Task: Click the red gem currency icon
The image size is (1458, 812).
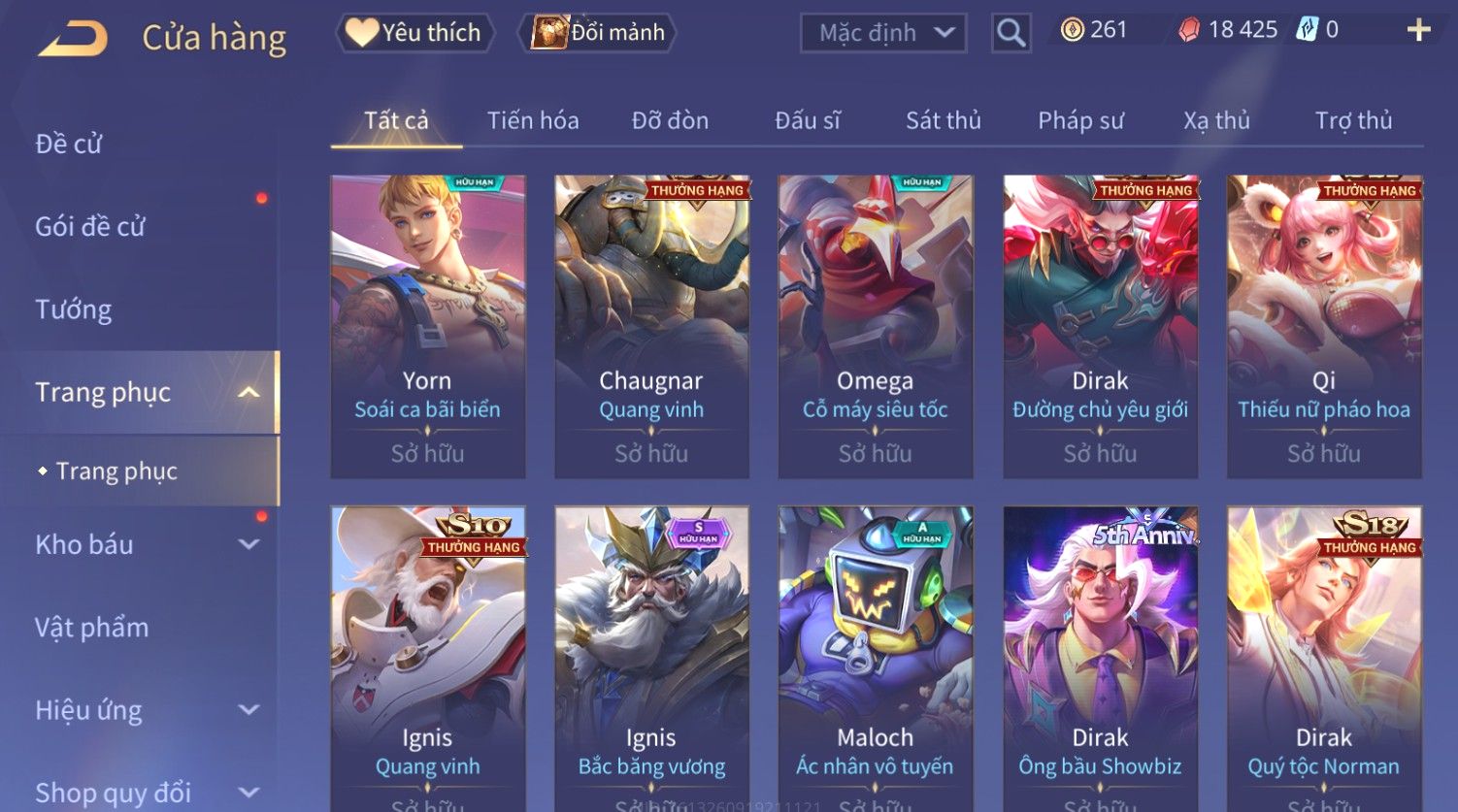Action: click(1189, 30)
